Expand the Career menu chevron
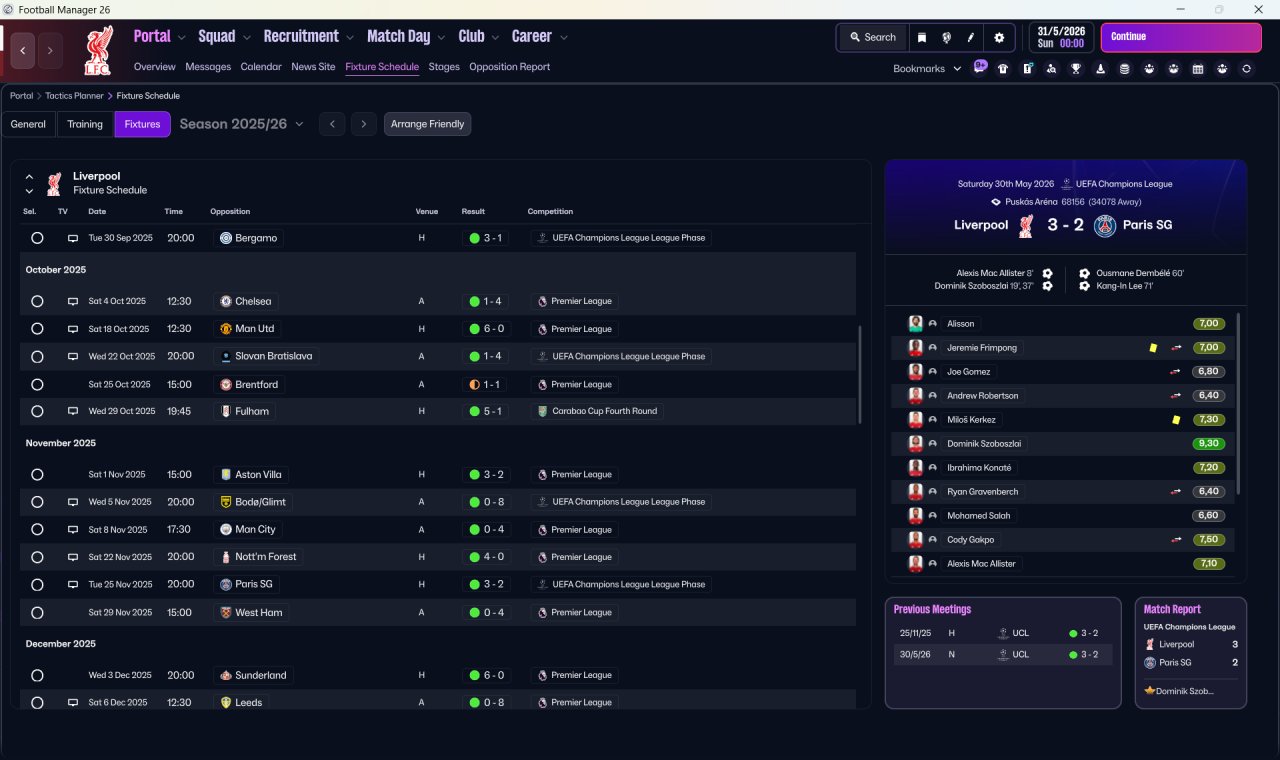The height and width of the screenshot is (760, 1280). 563,38
